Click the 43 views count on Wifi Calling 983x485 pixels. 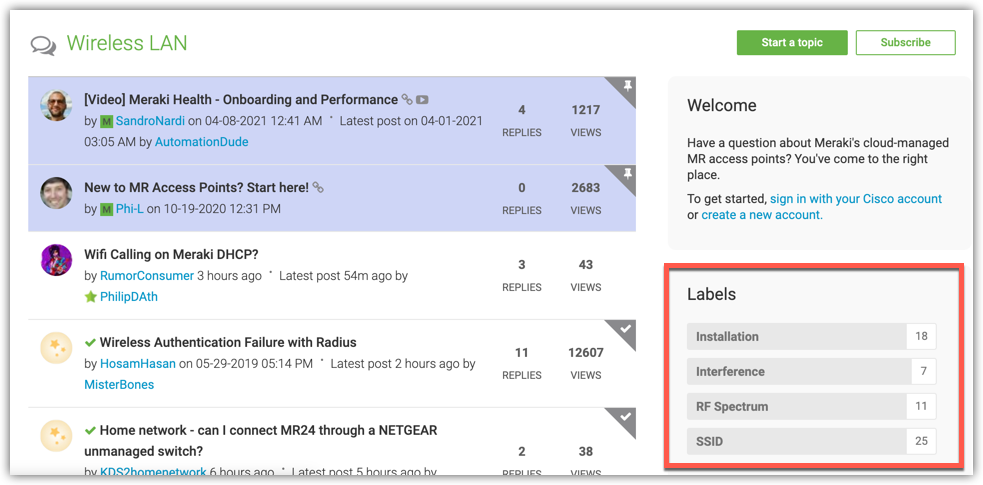tap(586, 265)
